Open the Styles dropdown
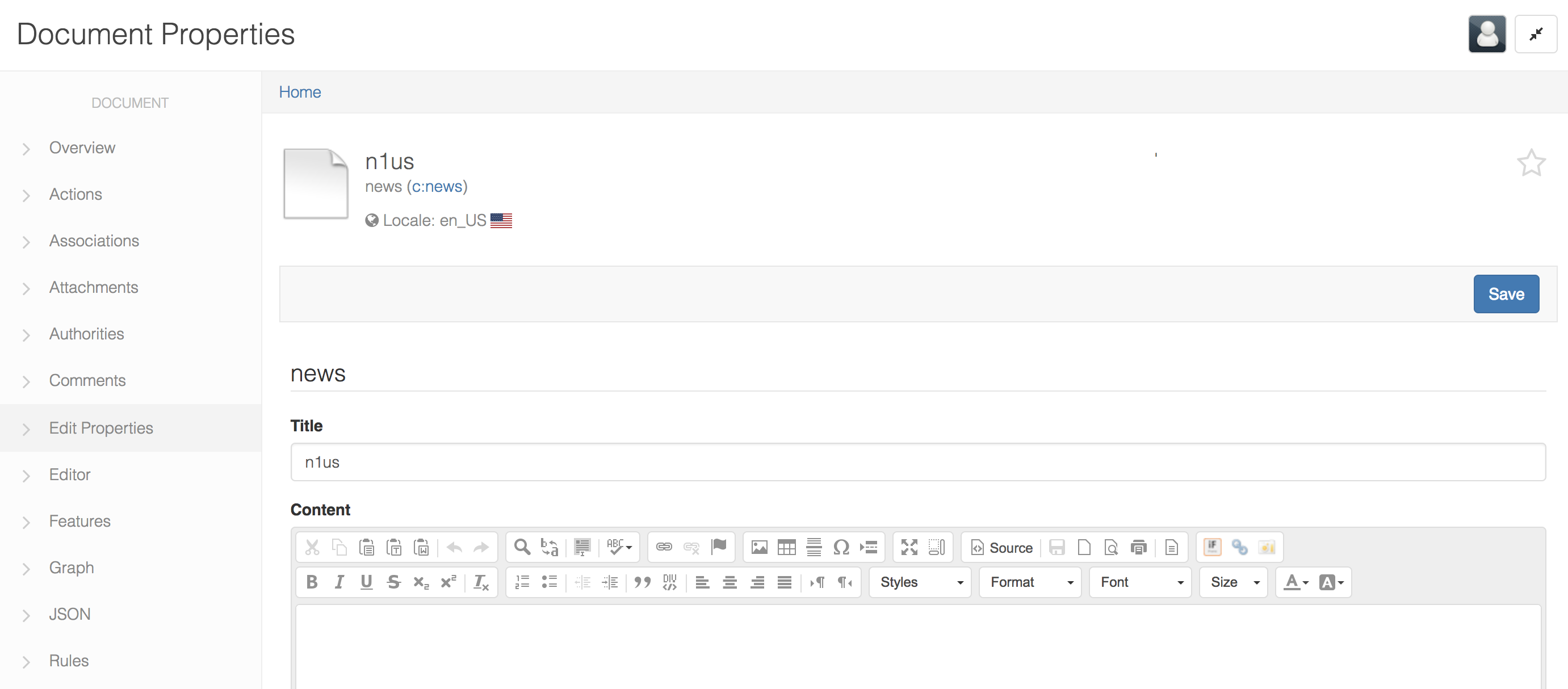The height and width of the screenshot is (689, 1568). click(x=920, y=582)
